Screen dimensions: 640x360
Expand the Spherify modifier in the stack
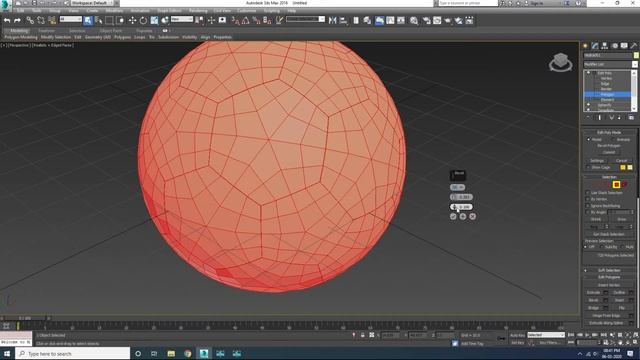coord(589,105)
